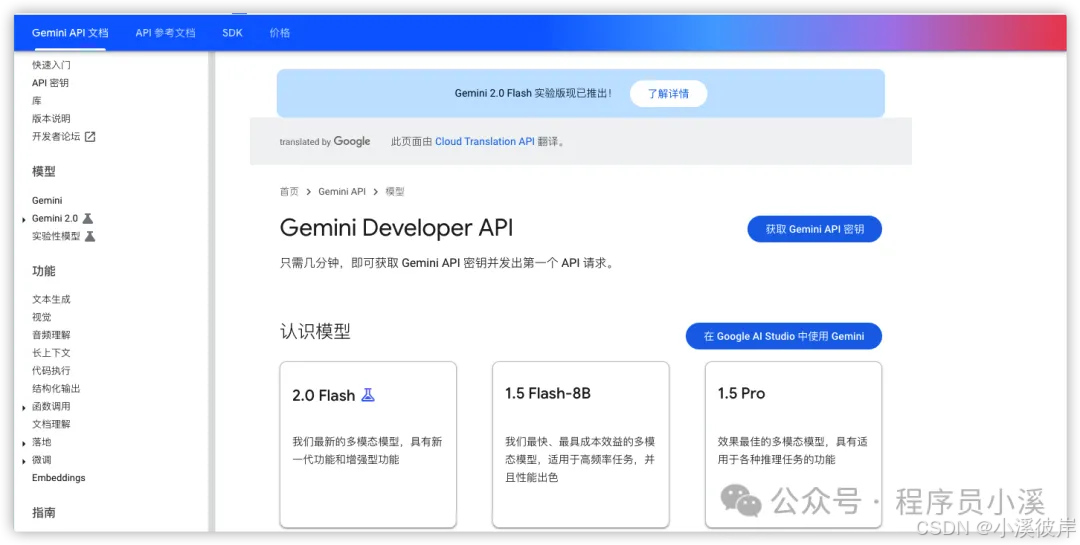The image size is (1080, 545).
Task: Open 结构化输出 in the sidebar
Action: point(56,389)
